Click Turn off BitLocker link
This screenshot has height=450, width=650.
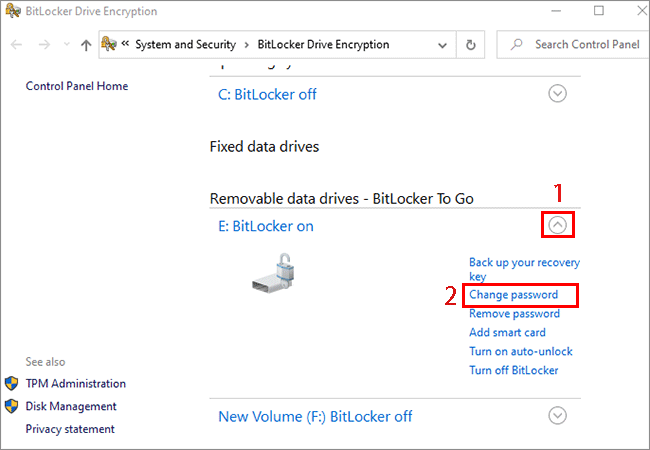pyautogui.click(x=513, y=370)
